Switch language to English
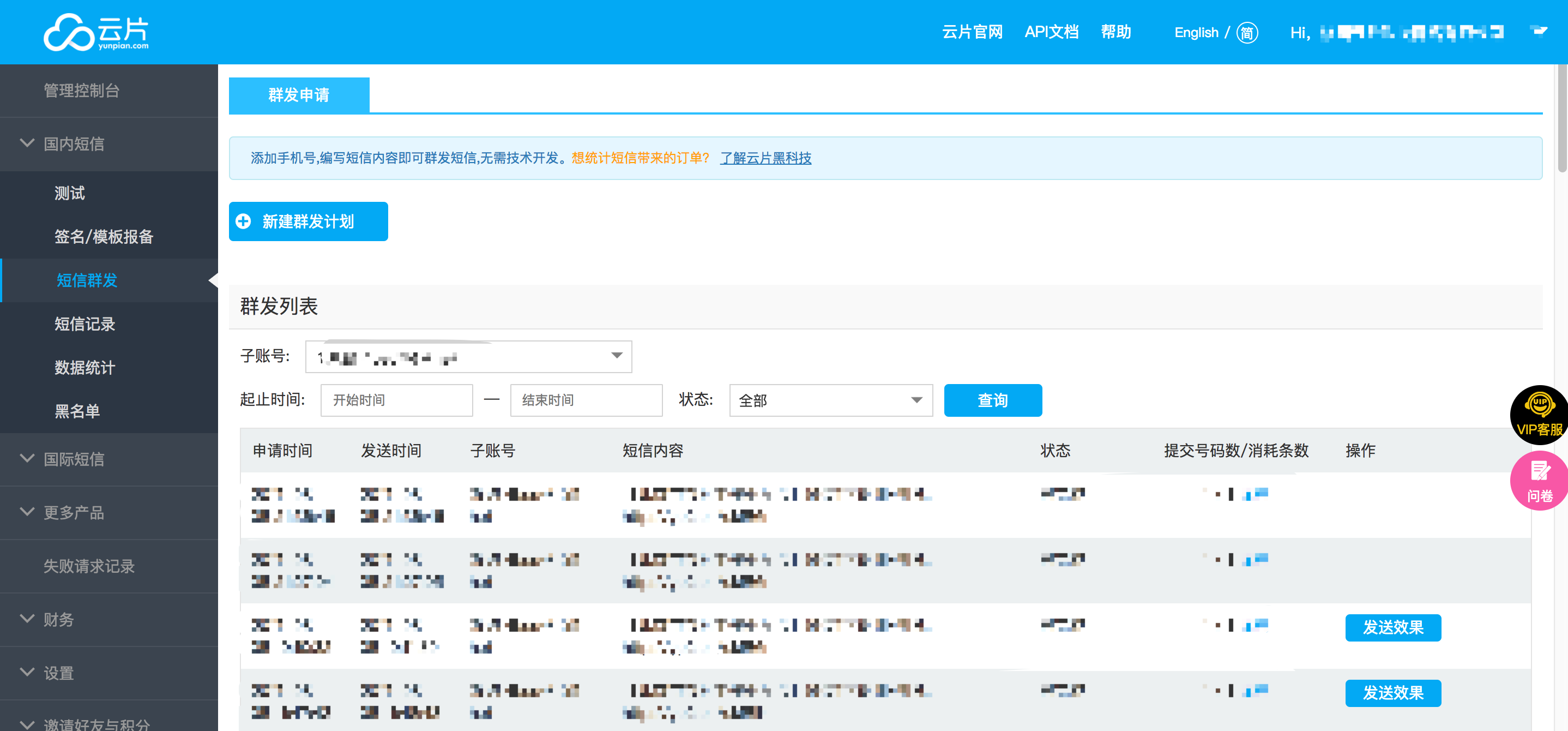This screenshot has height=731, width=1568. [x=1196, y=33]
